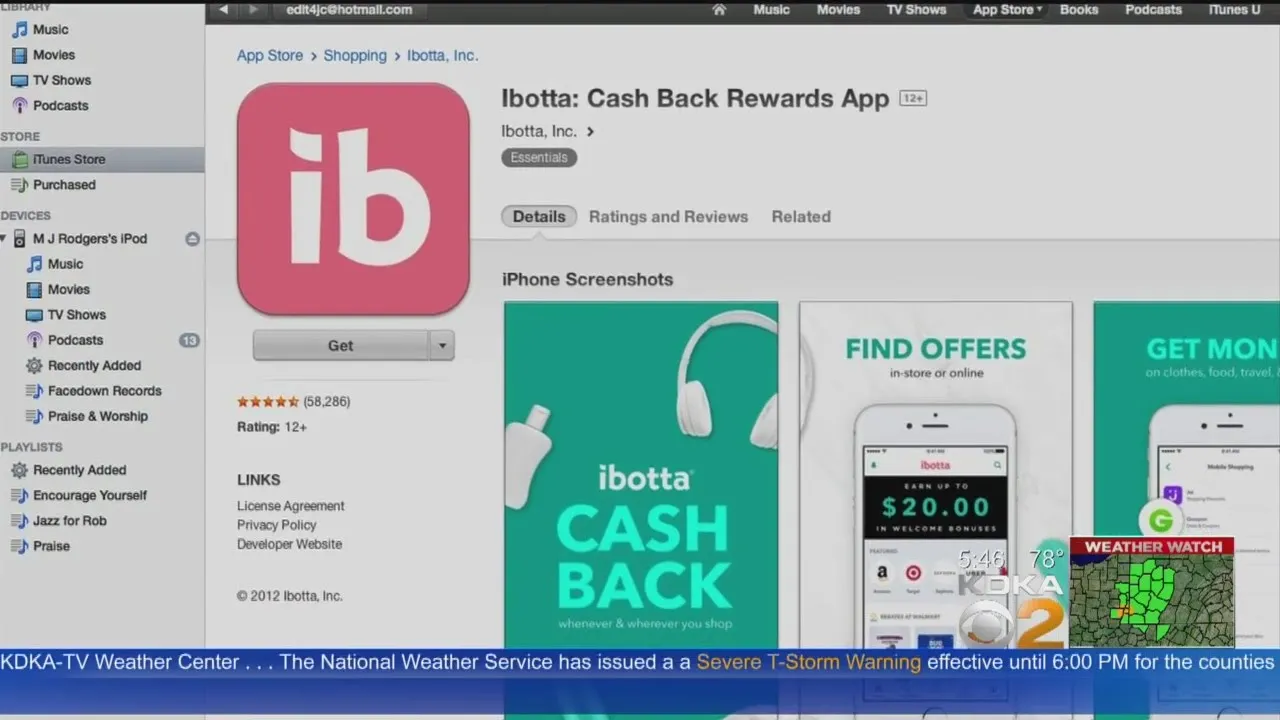
Task: Open Podcasts in the store top bar
Action: pos(1153,10)
